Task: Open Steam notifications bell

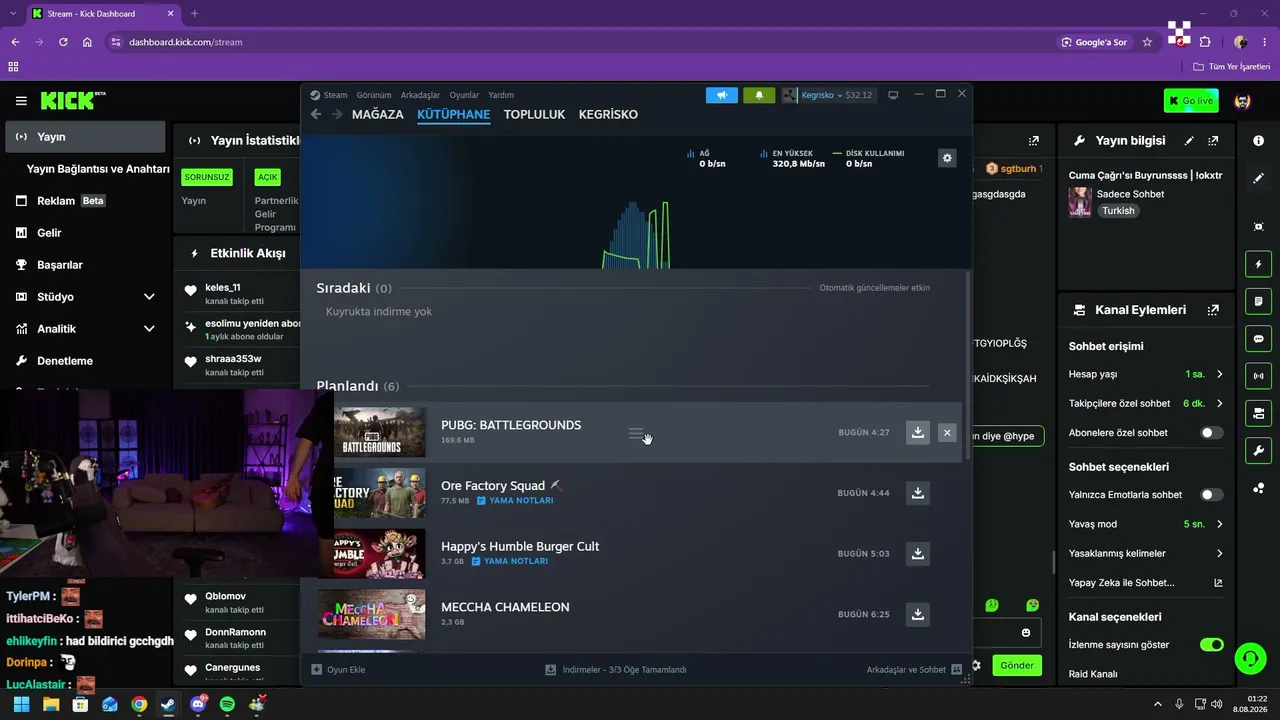Action: pyautogui.click(x=759, y=95)
